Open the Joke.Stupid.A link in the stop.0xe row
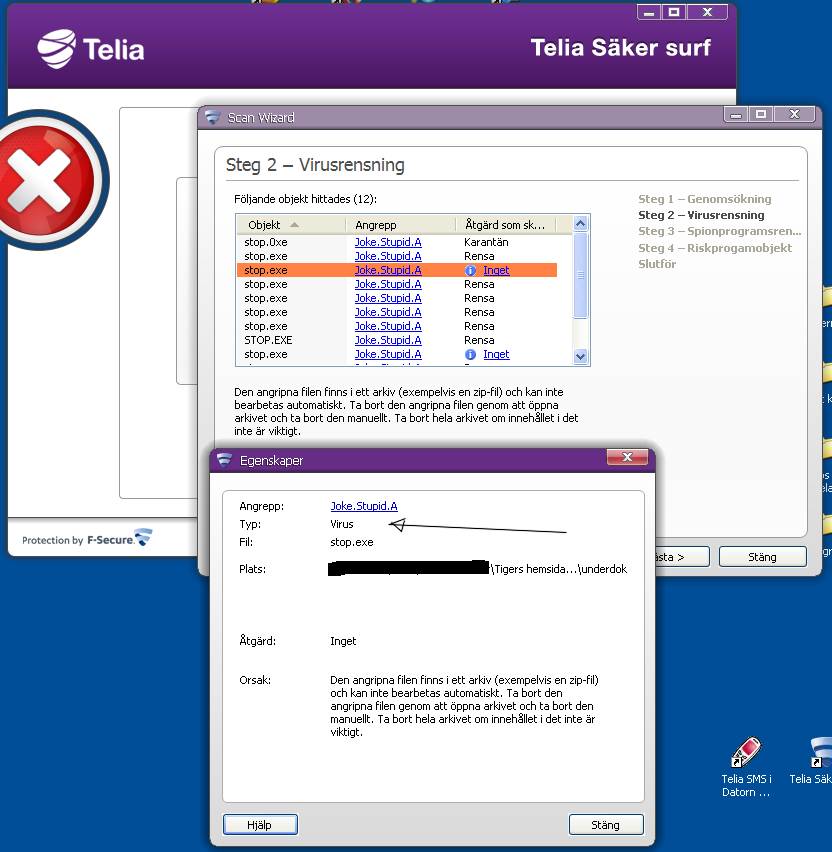The image size is (832, 852). 388,242
